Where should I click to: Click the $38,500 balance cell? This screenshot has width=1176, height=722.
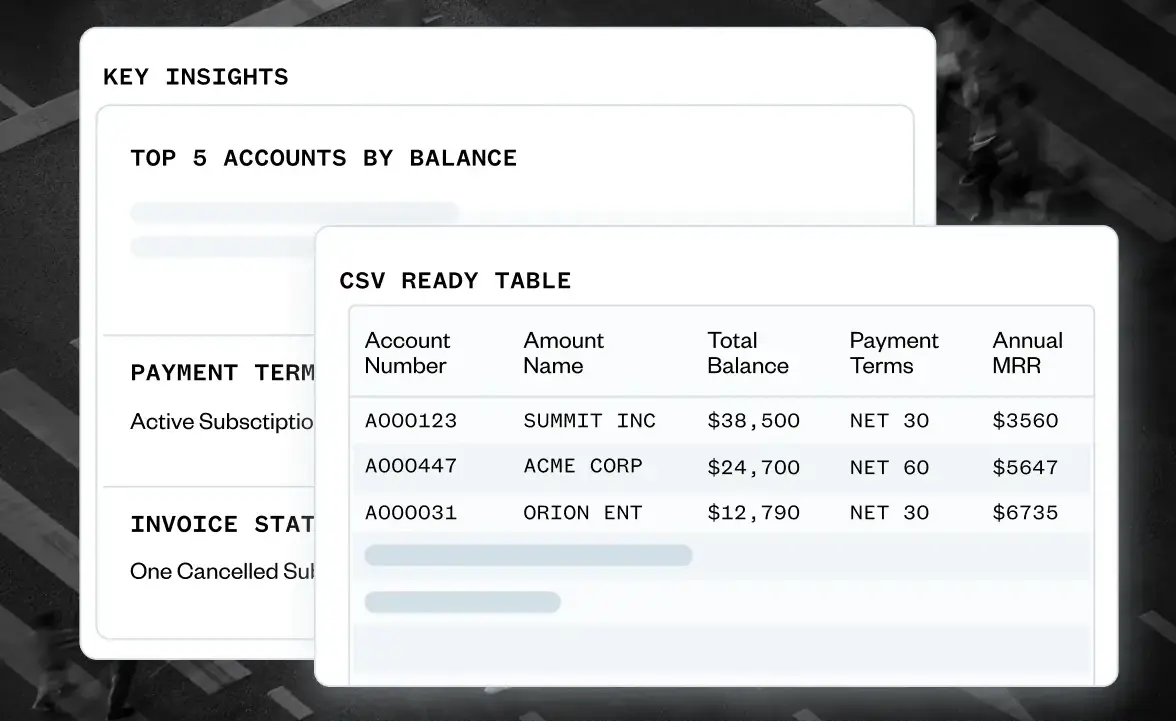[x=753, y=421]
